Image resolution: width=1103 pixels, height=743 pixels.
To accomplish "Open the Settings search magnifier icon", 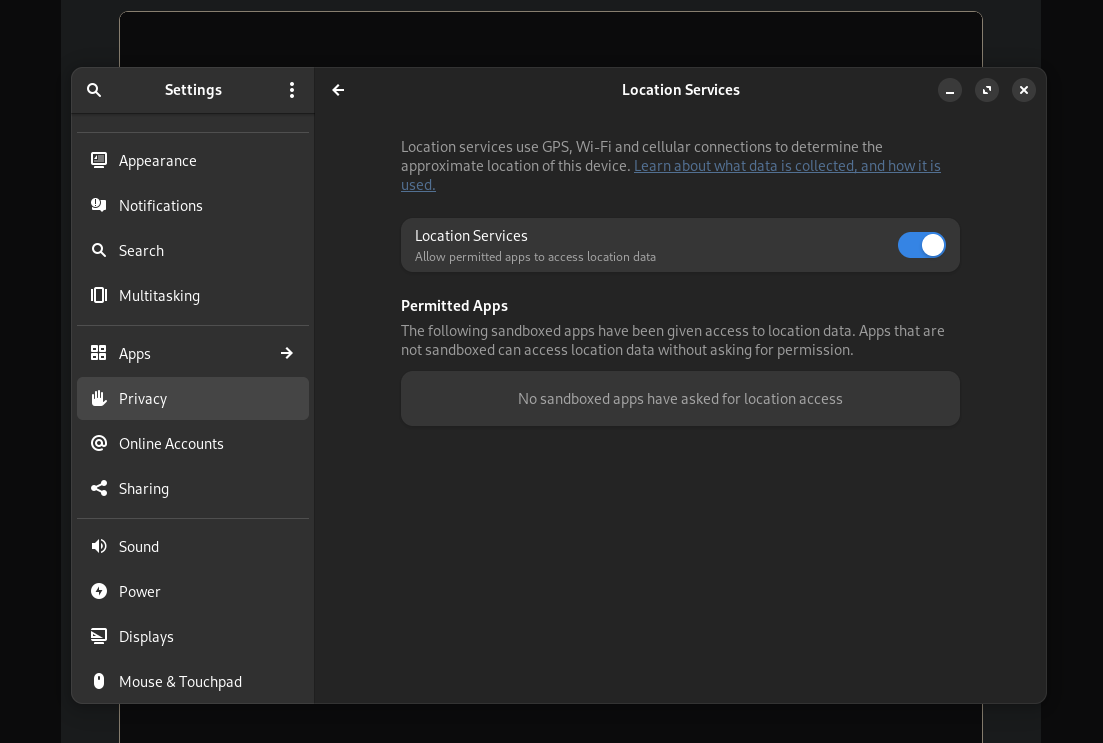I will point(94,90).
